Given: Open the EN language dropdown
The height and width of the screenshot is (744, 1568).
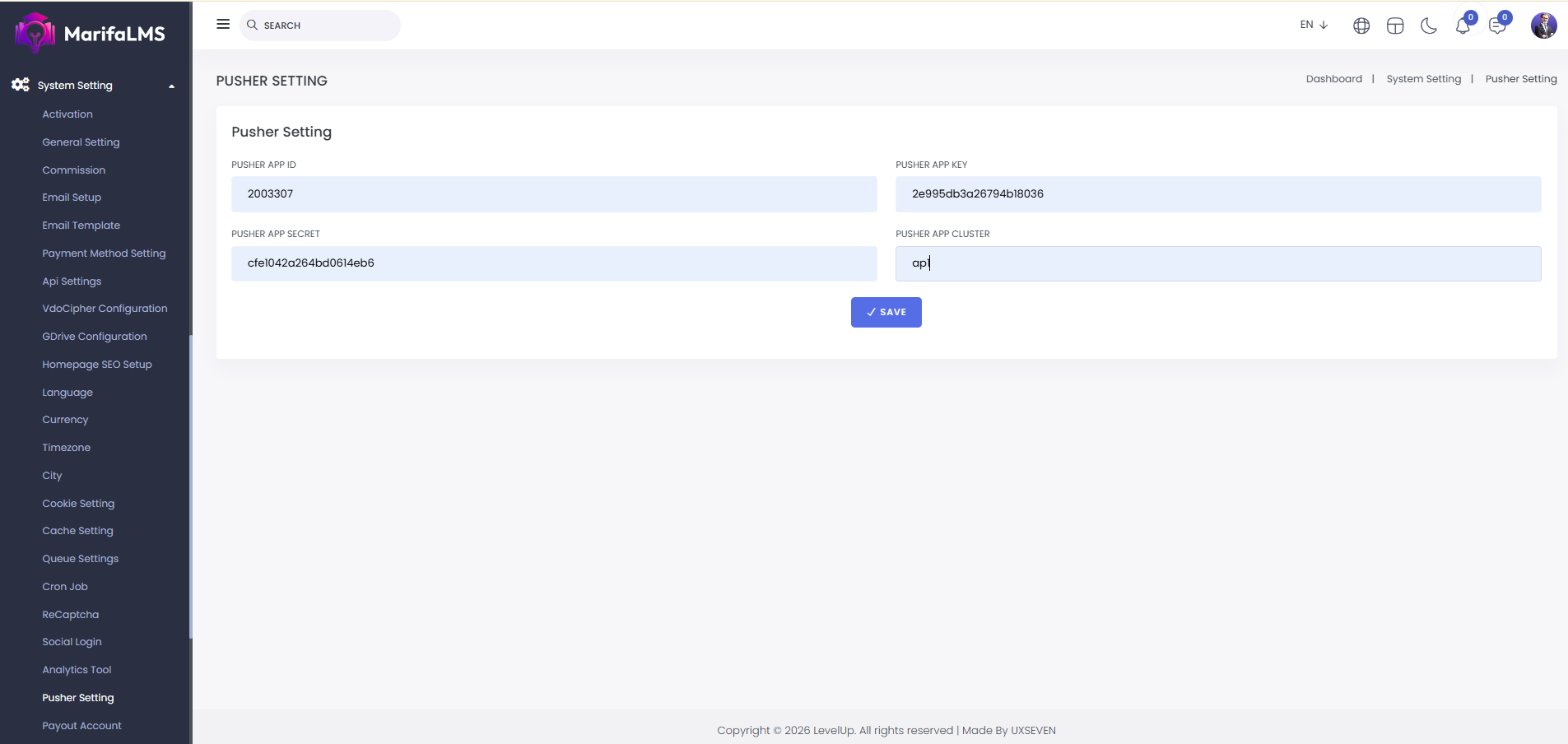Looking at the screenshot, I should 1314,25.
